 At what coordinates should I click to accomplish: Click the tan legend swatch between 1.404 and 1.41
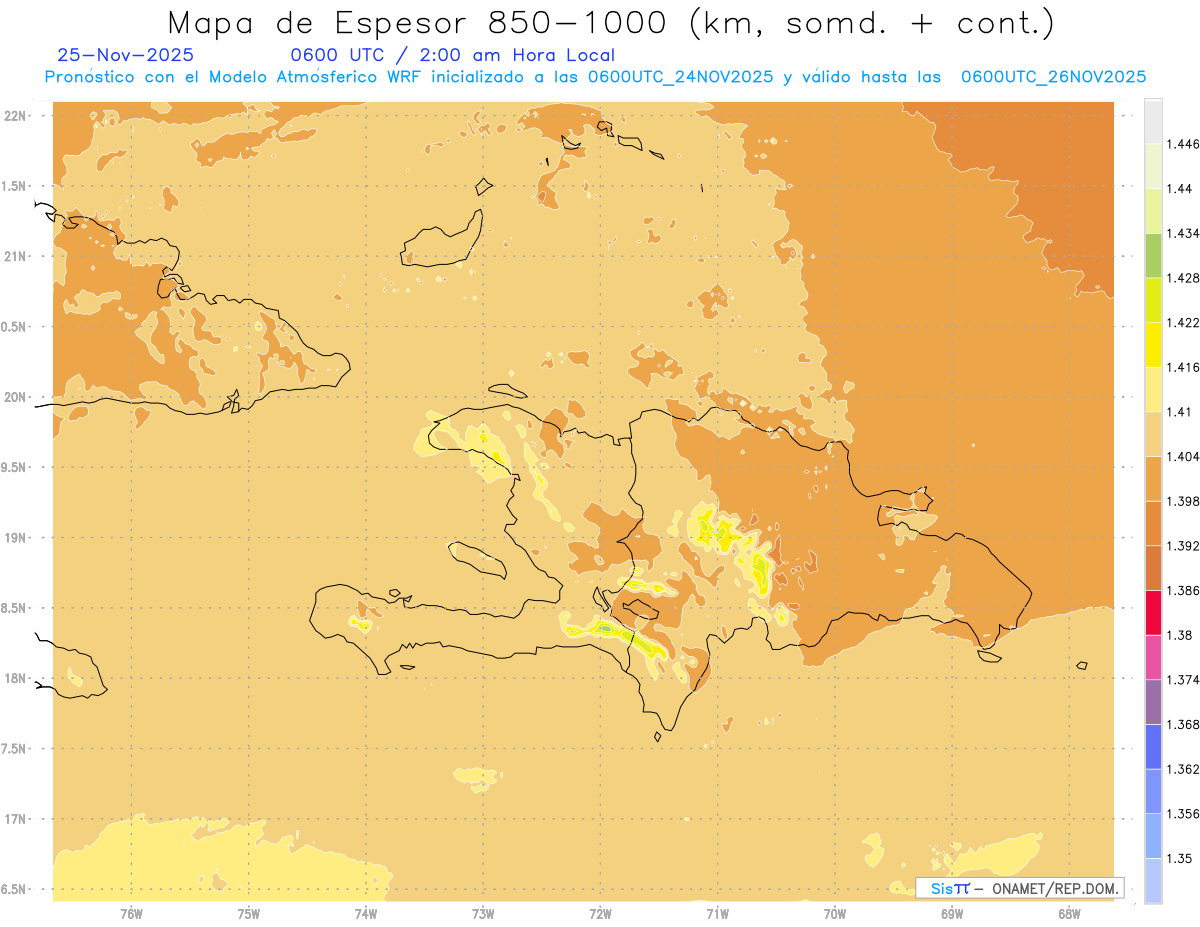point(1153,434)
